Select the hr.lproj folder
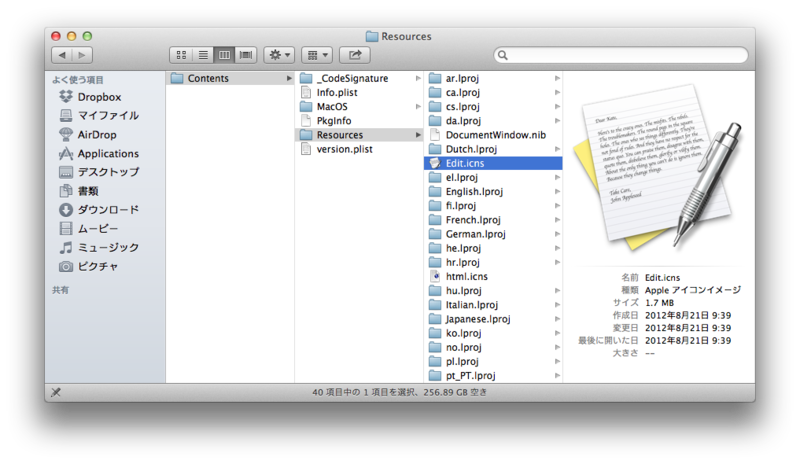The height and width of the screenshot is (464, 800). point(493,262)
